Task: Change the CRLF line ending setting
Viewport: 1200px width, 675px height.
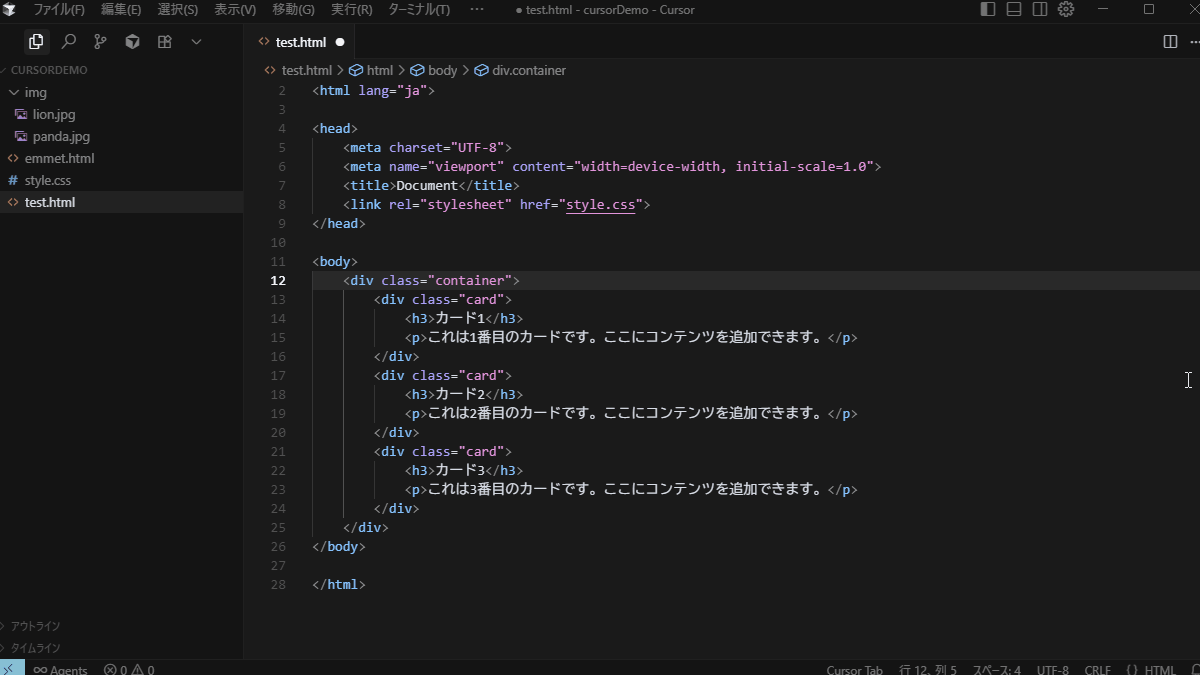Action: coord(1097,669)
